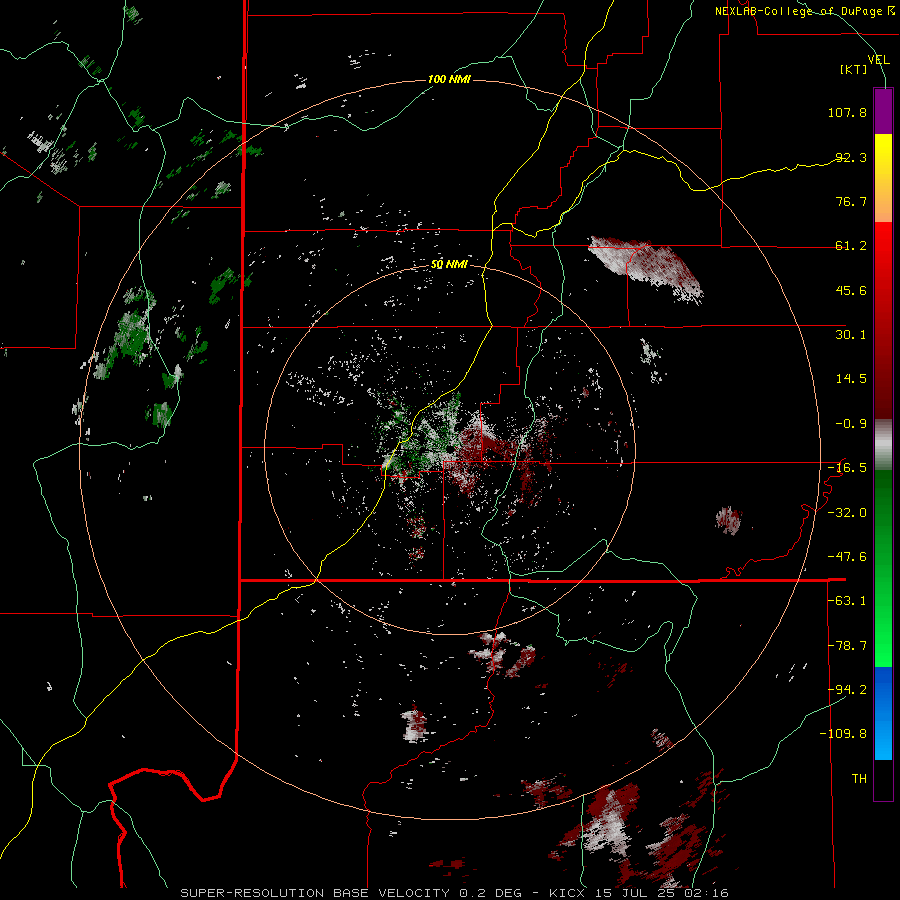Pick the purple segment of color bar
Screen dimensions: 900x900
(x=883, y=112)
